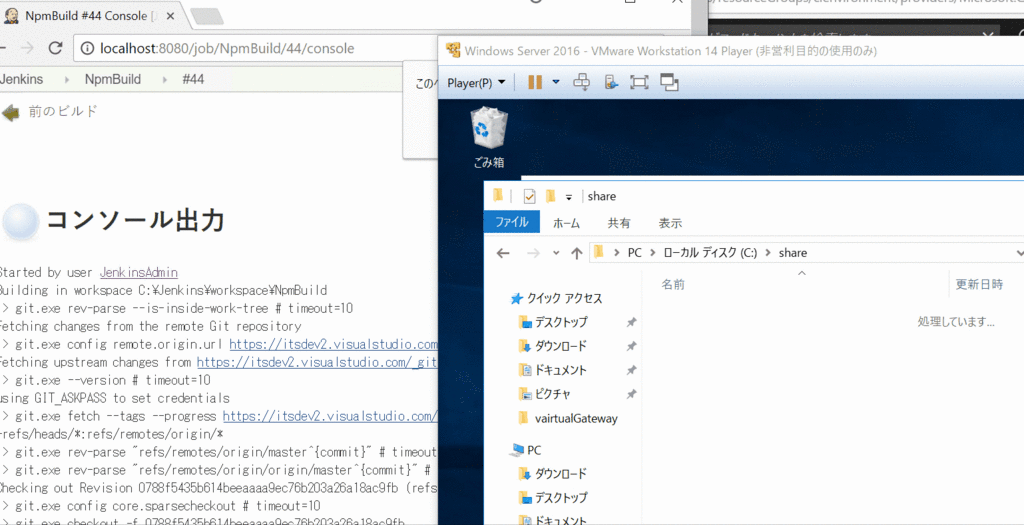
Task: Go to the previous build 前のビルド
Action: [x=63, y=111]
